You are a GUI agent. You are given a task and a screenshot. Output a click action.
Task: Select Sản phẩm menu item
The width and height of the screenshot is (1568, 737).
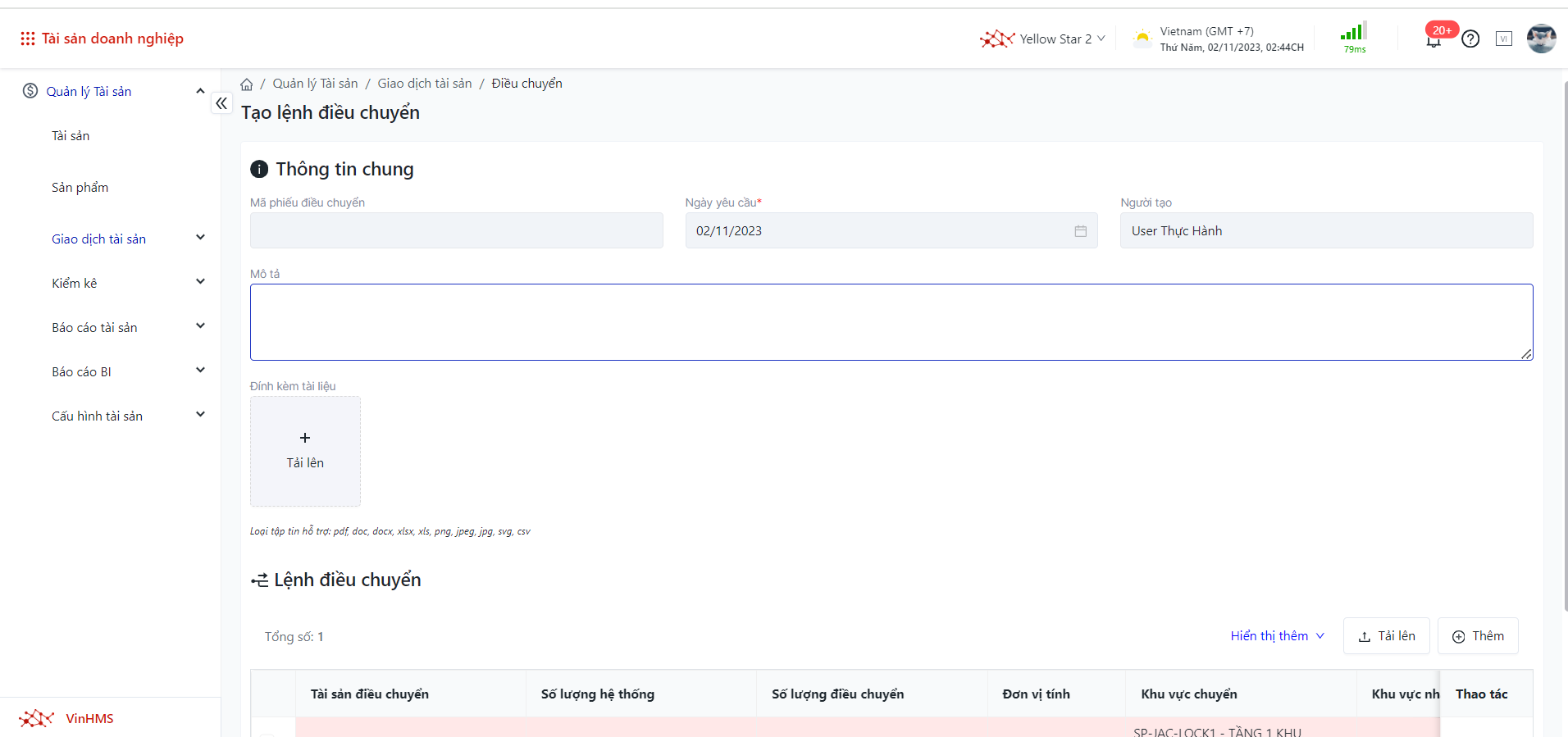click(80, 188)
